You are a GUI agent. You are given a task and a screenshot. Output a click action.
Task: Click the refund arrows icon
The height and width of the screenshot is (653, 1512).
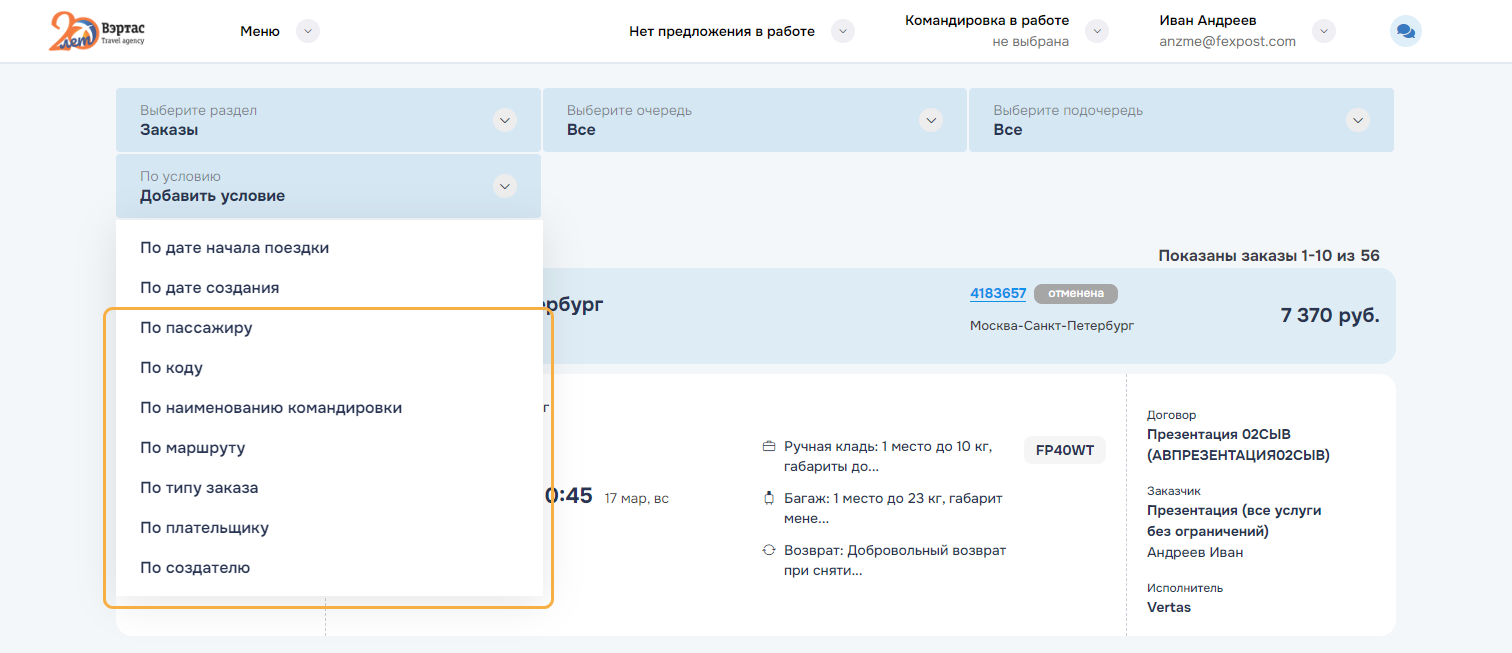pos(769,550)
